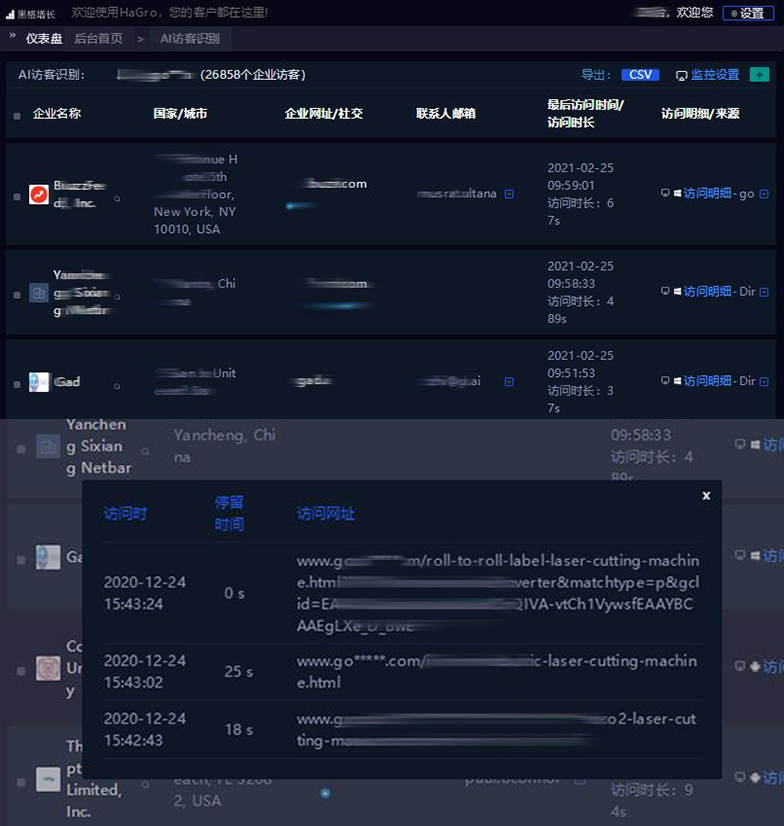Click Yancheng Sixiang company building icon

click(x=39, y=293)
